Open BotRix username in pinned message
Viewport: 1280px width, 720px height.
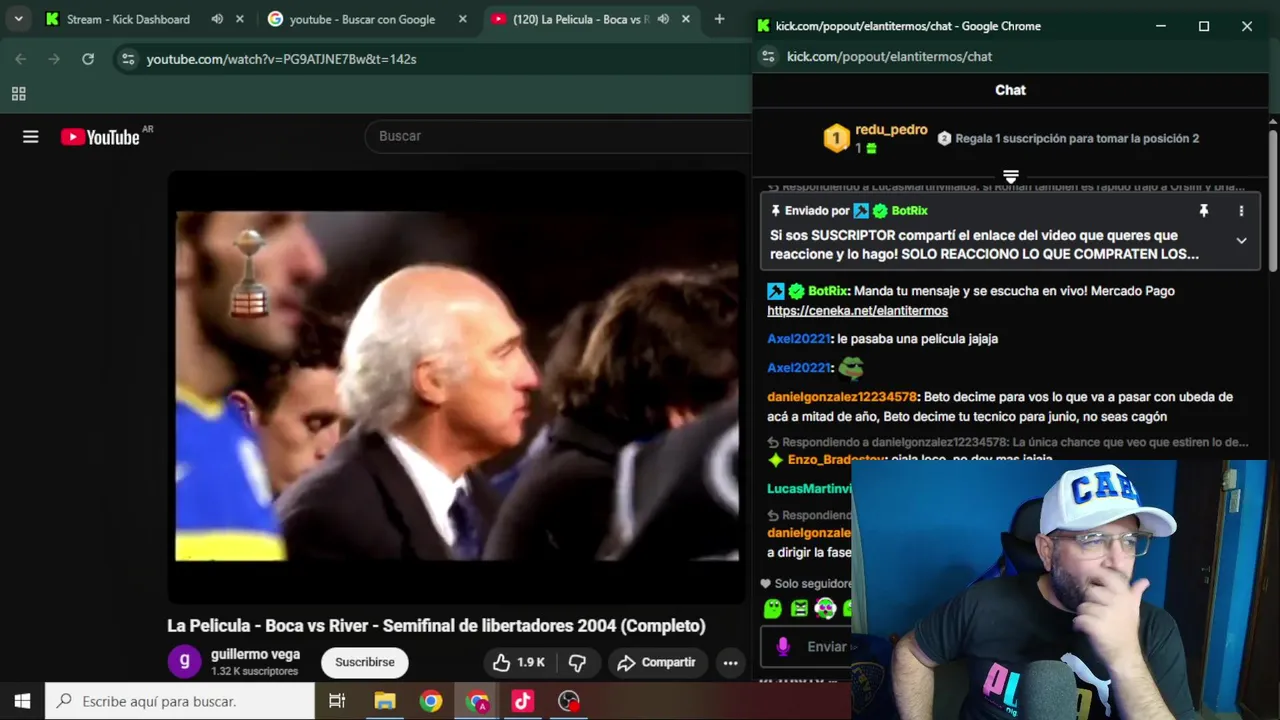(x=909, y=211)
